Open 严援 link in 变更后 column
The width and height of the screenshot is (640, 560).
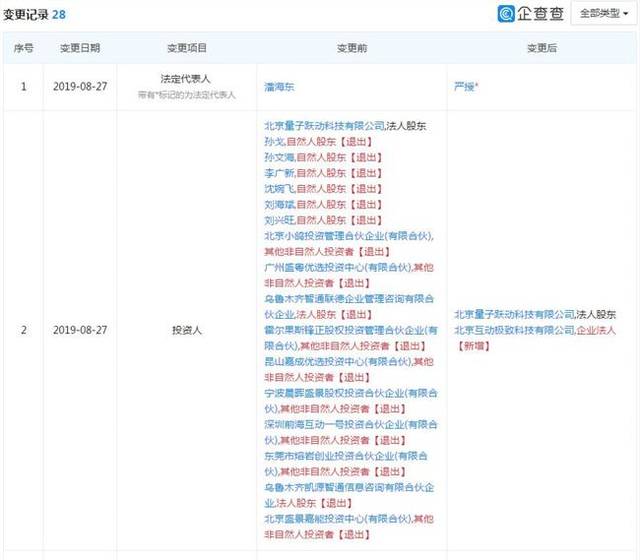click(x=466, y=87)
